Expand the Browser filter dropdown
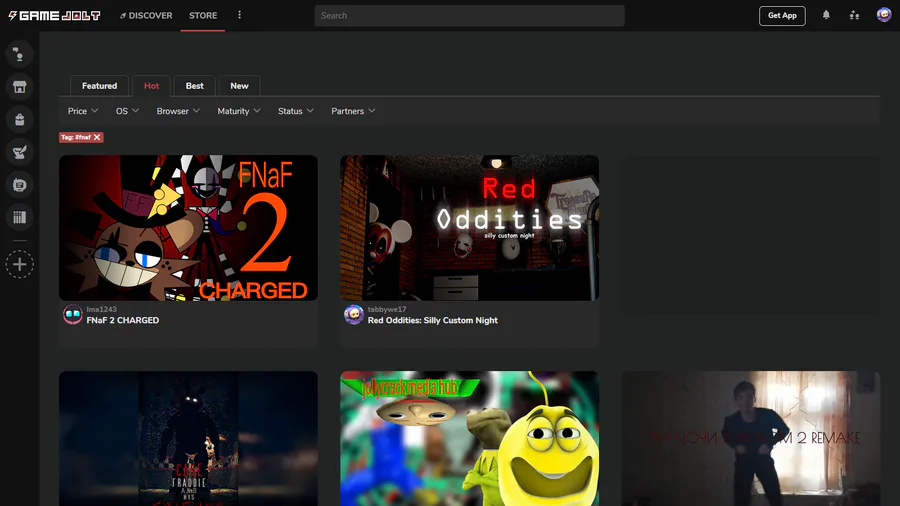Screen dimensions: 900x506 pyautogui.click(x=178, y=111)
